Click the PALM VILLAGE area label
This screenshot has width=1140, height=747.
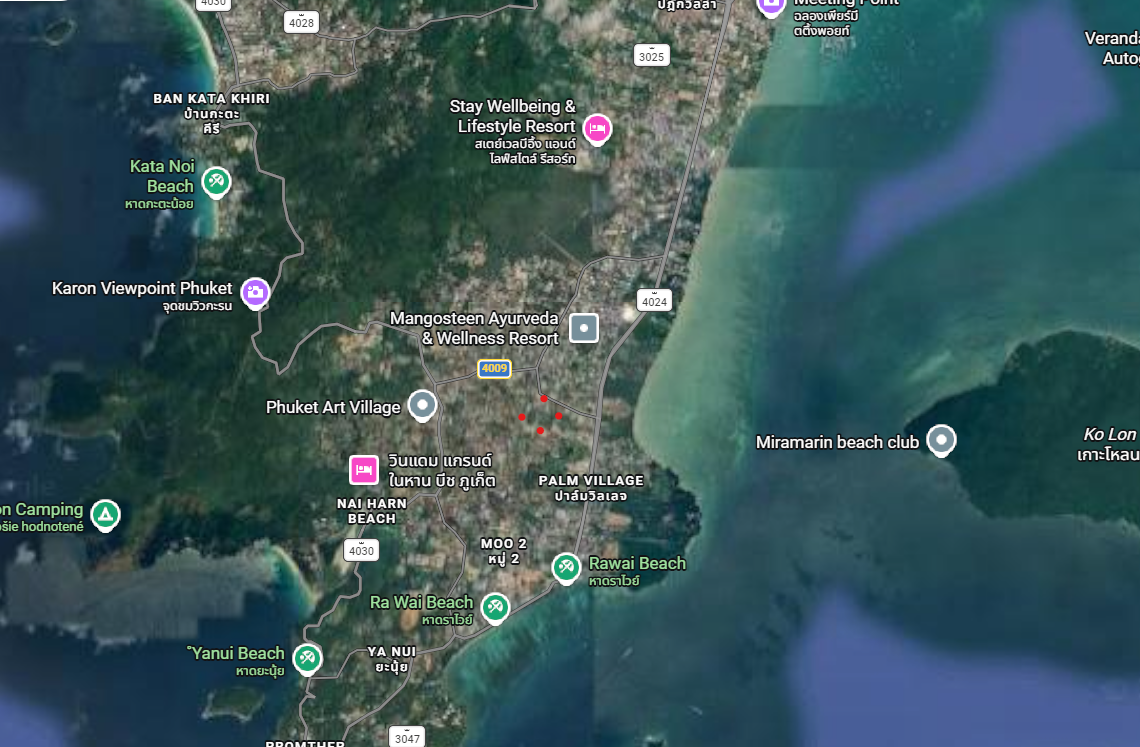591,481
